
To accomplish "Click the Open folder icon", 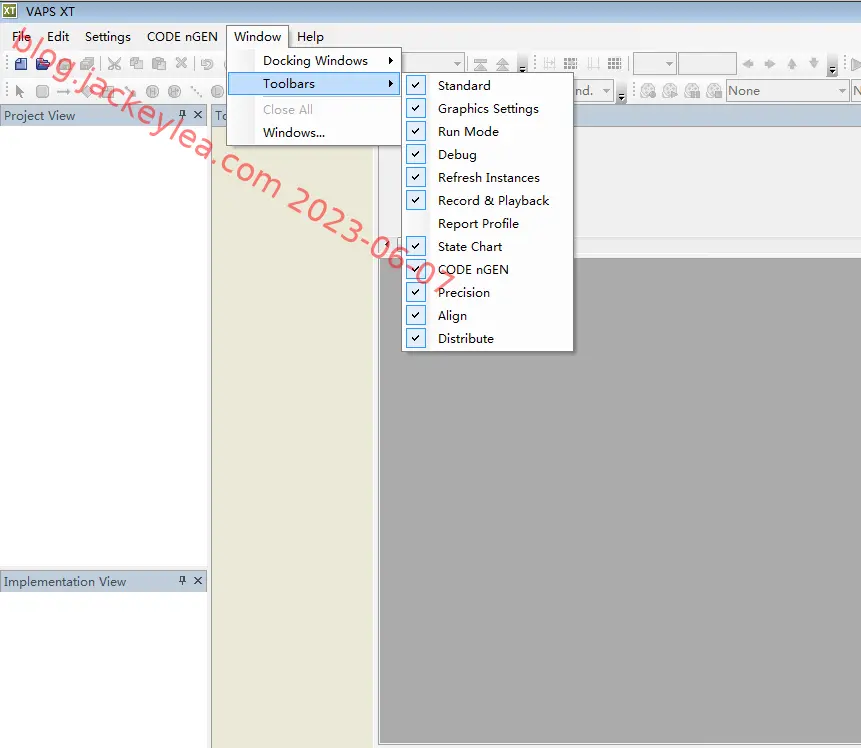I will [x=43, y=64].
